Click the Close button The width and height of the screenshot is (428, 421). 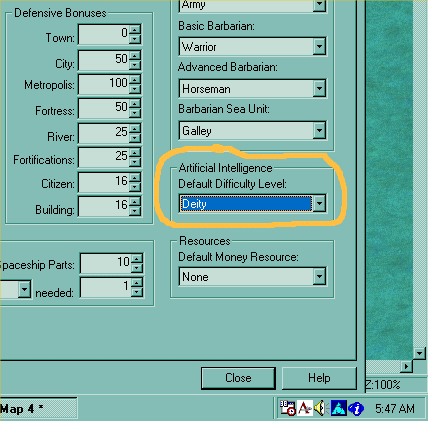(238, 378)
